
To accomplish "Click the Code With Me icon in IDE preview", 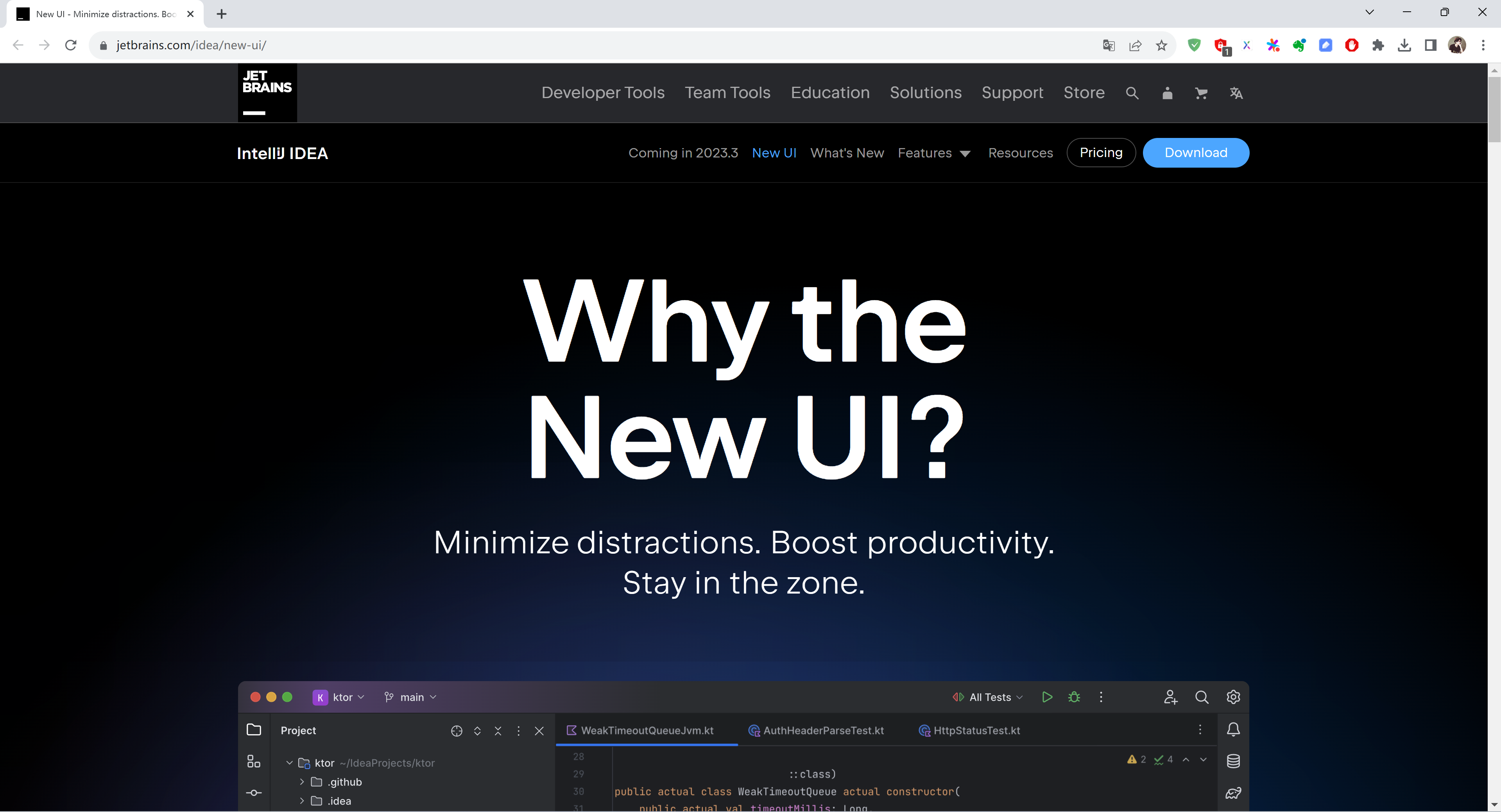I will pyautogui.click(x=1171, y=697).
